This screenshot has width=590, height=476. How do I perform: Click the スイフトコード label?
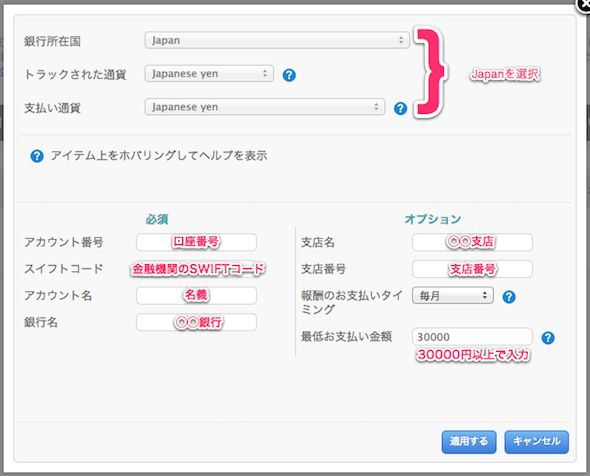pos(64,269)
